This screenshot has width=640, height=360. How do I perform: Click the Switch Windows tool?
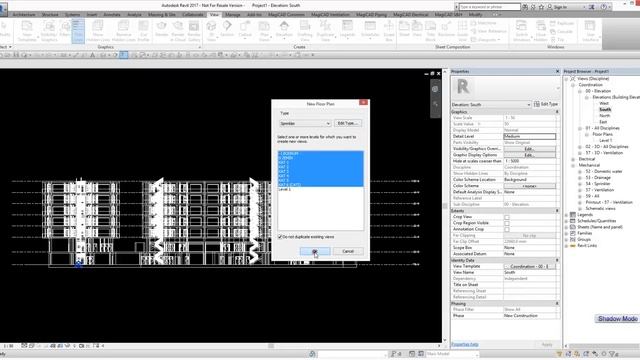[521, 31]
